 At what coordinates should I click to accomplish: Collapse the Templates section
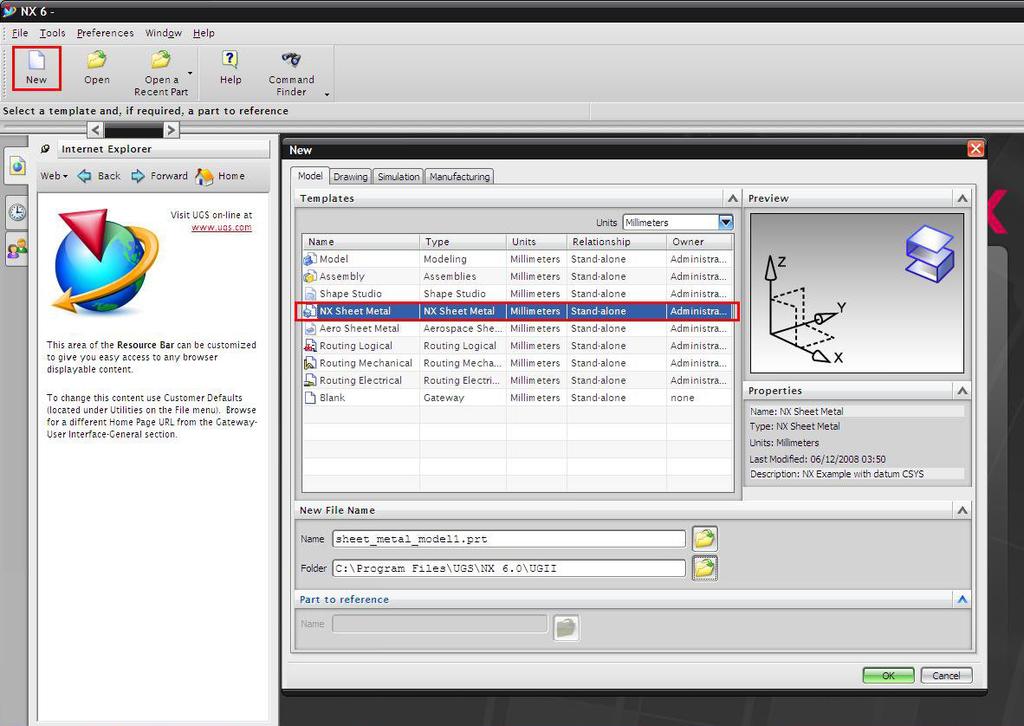tap(732, 198)
